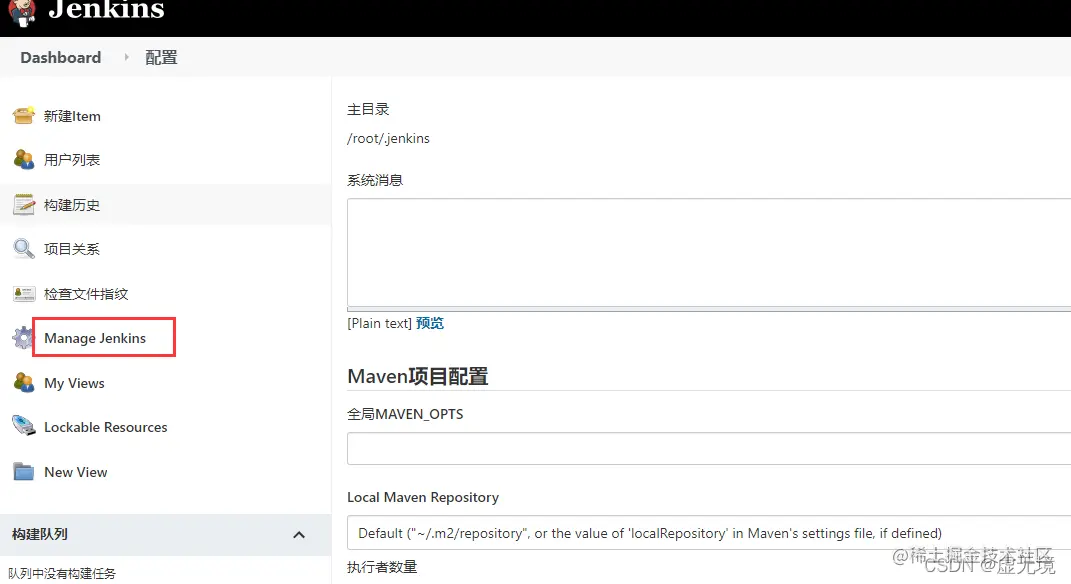Viewport: 1071px width, 584px height.
Task: Expand breadcrumb arrow after Dashboard
Action: click(x=126, y=57)
